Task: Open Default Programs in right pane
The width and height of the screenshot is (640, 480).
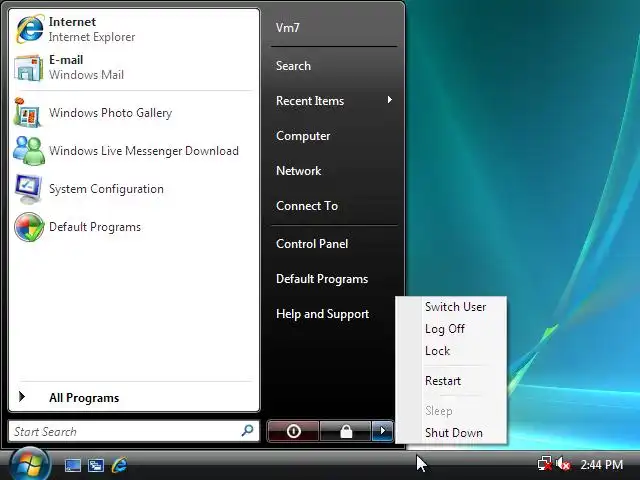Action: click(x=322, y=279)
